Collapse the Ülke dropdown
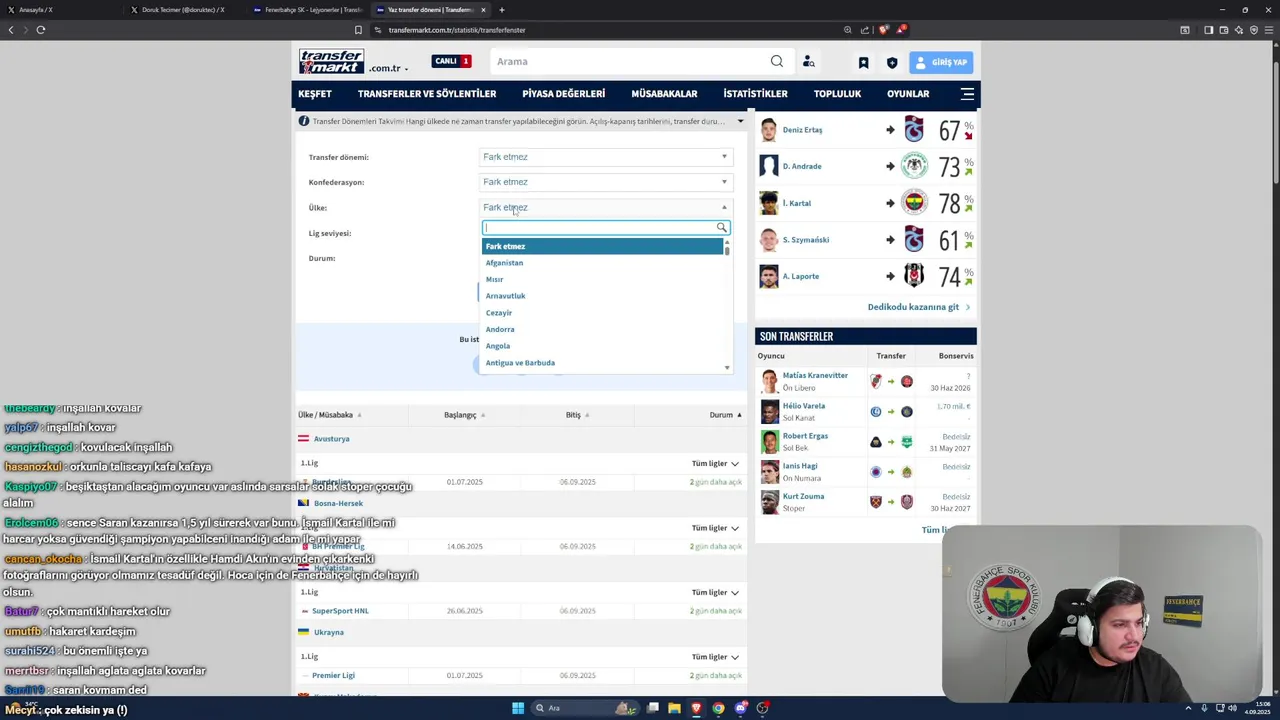 click(606, 207)
